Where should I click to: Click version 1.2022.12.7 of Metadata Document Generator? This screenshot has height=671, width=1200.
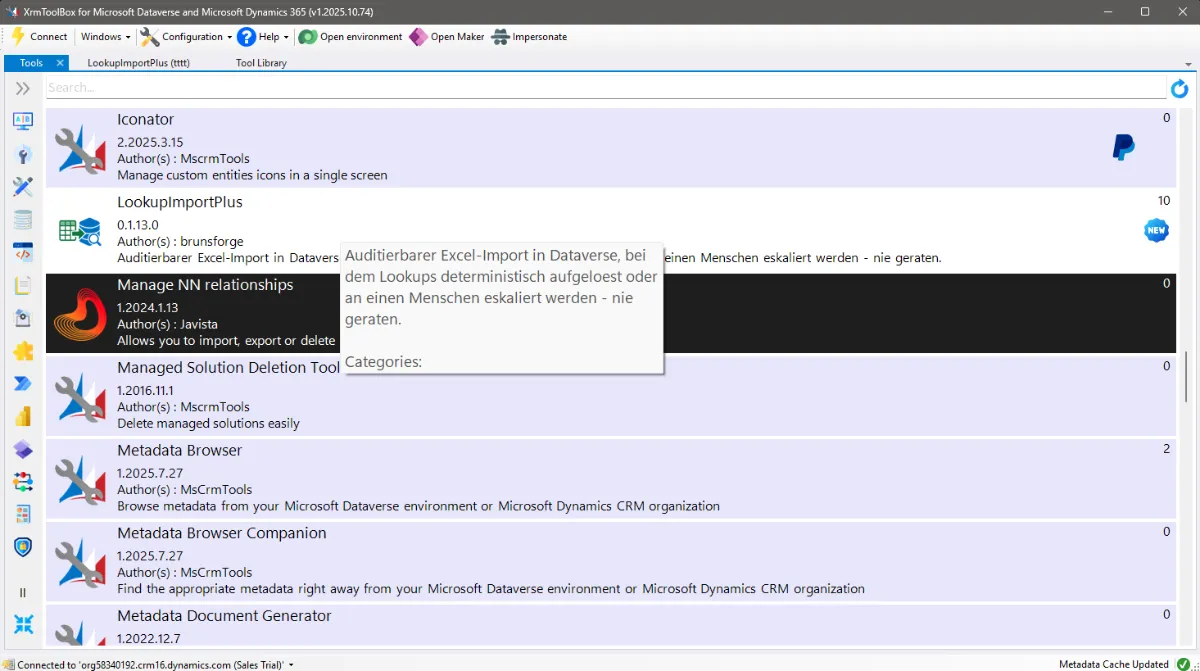pyautogui.click(x=150, y=638)
